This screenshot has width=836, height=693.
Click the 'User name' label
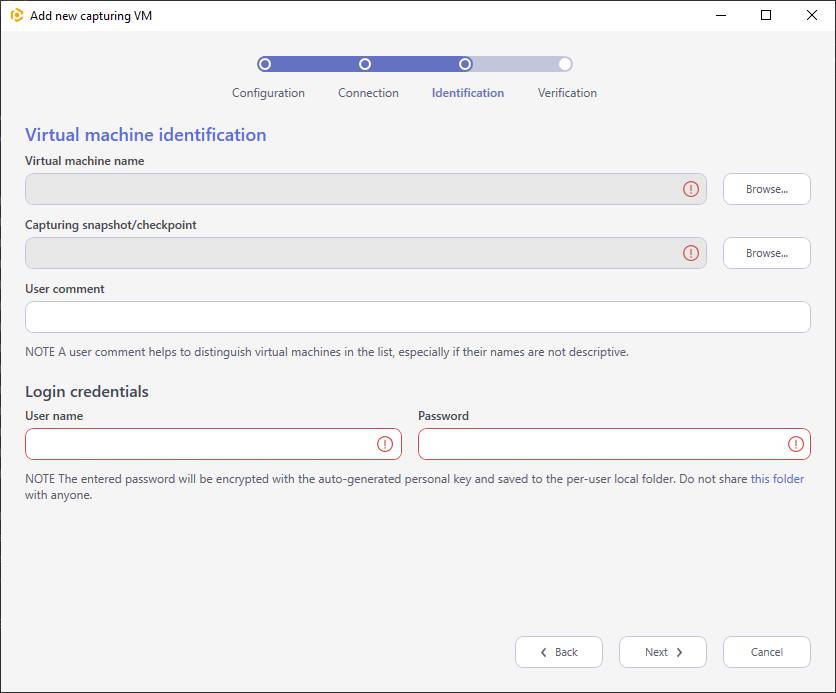(x=54, y=416)
